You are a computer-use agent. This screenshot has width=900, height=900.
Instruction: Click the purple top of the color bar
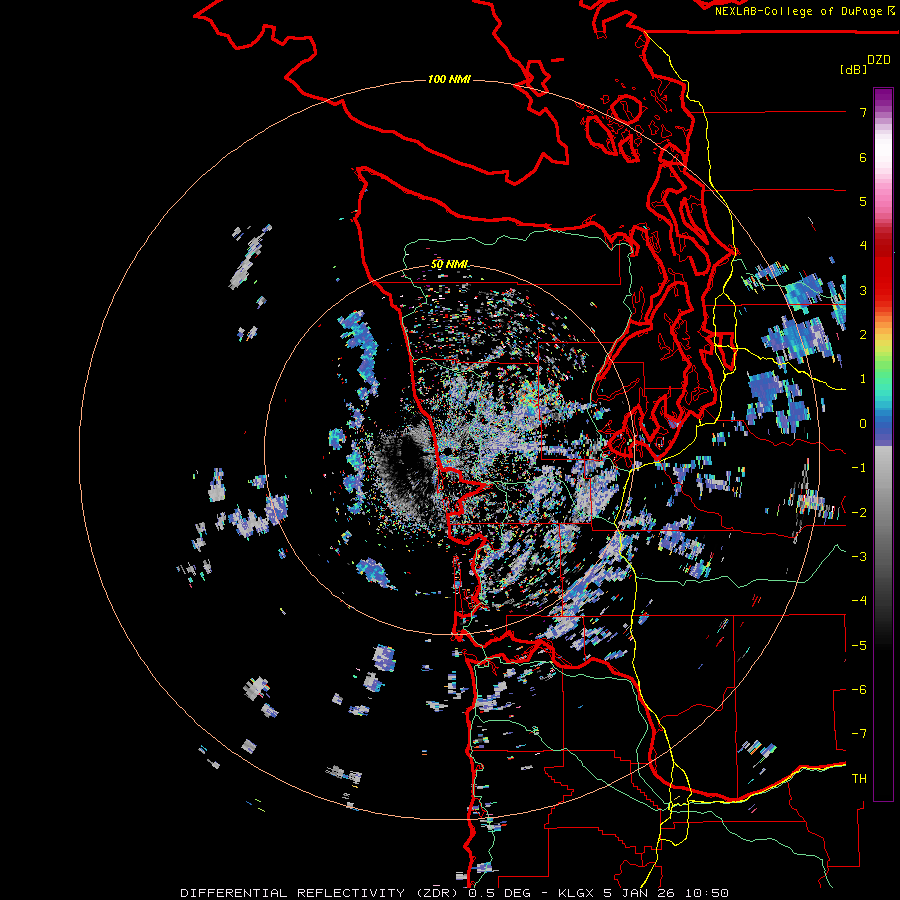(x=883, y=96)
